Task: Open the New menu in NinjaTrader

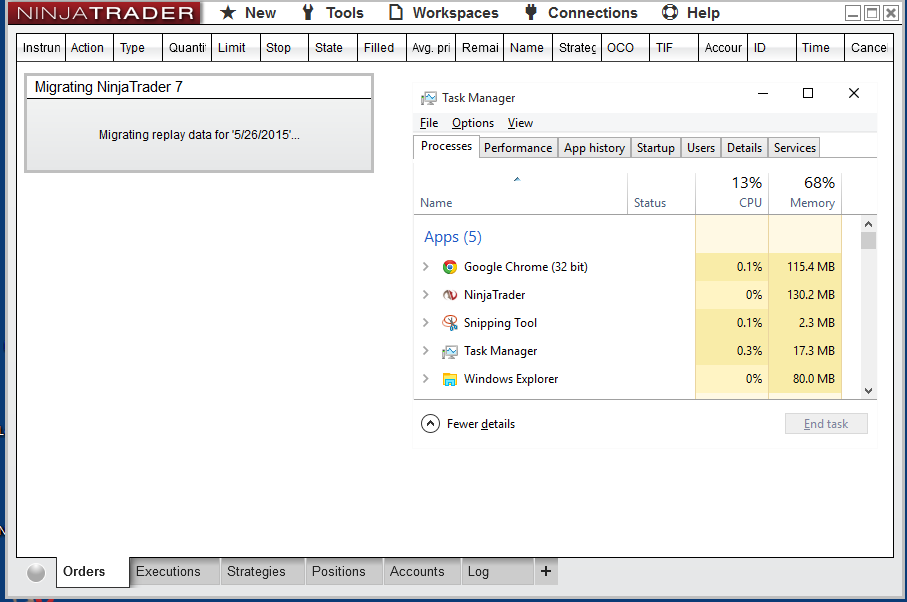Action: (248, 13)
